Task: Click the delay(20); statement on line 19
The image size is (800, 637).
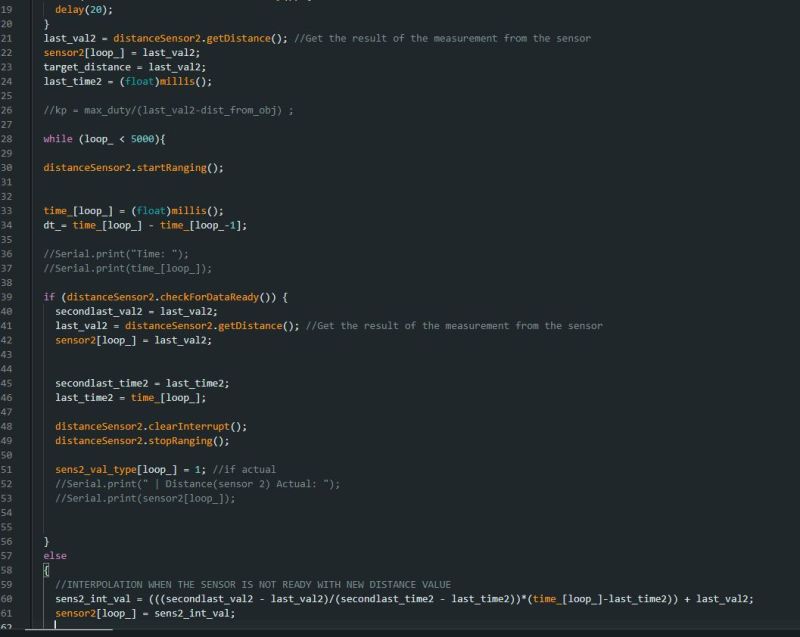Action: (x=84, y=10)
